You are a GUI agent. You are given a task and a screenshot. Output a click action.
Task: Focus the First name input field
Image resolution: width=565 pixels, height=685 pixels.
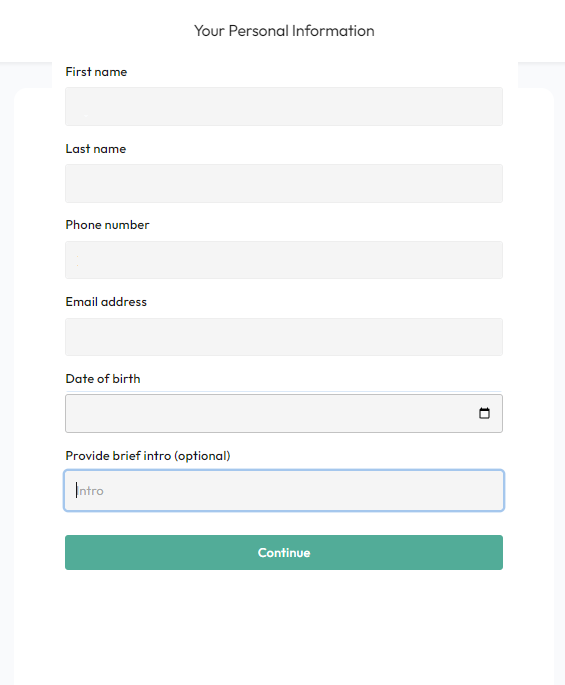[284, 107]
